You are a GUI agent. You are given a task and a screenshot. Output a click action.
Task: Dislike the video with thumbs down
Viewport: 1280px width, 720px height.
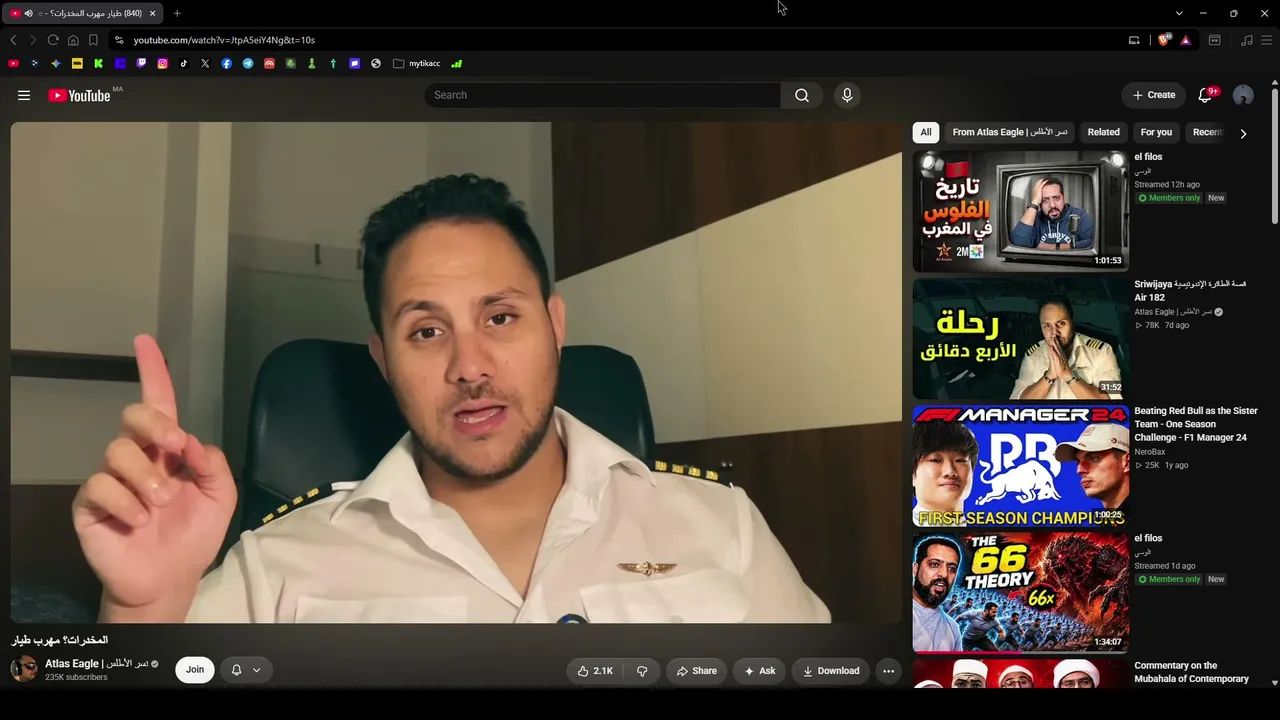point(642,671)
